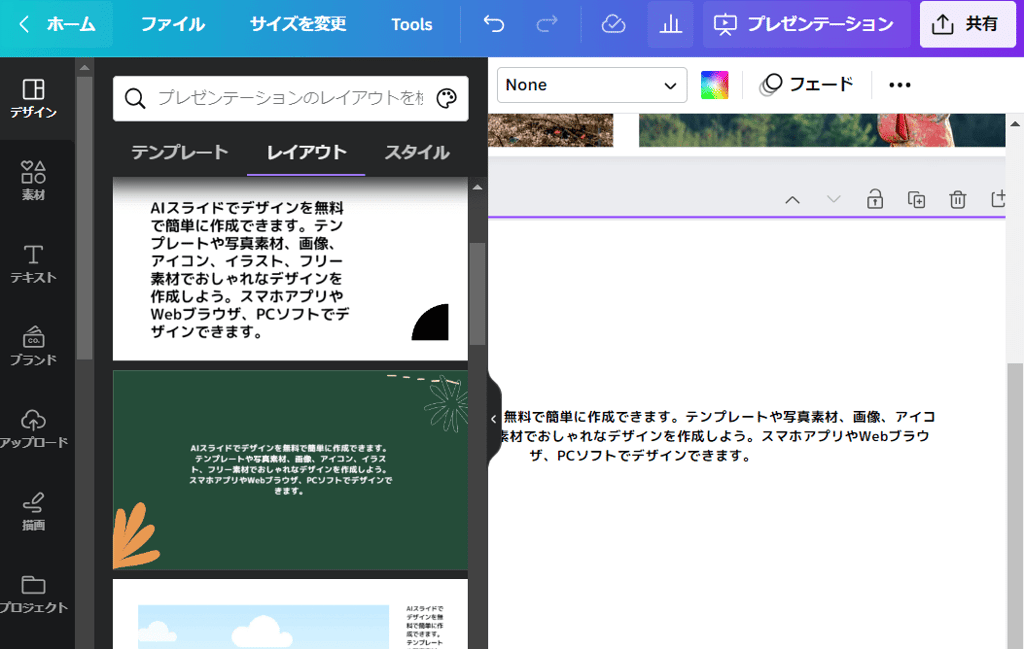Select the sky and clouds layout thumbnail
This screenshot has height=649, width=1024.
click(x=290, y=614)
